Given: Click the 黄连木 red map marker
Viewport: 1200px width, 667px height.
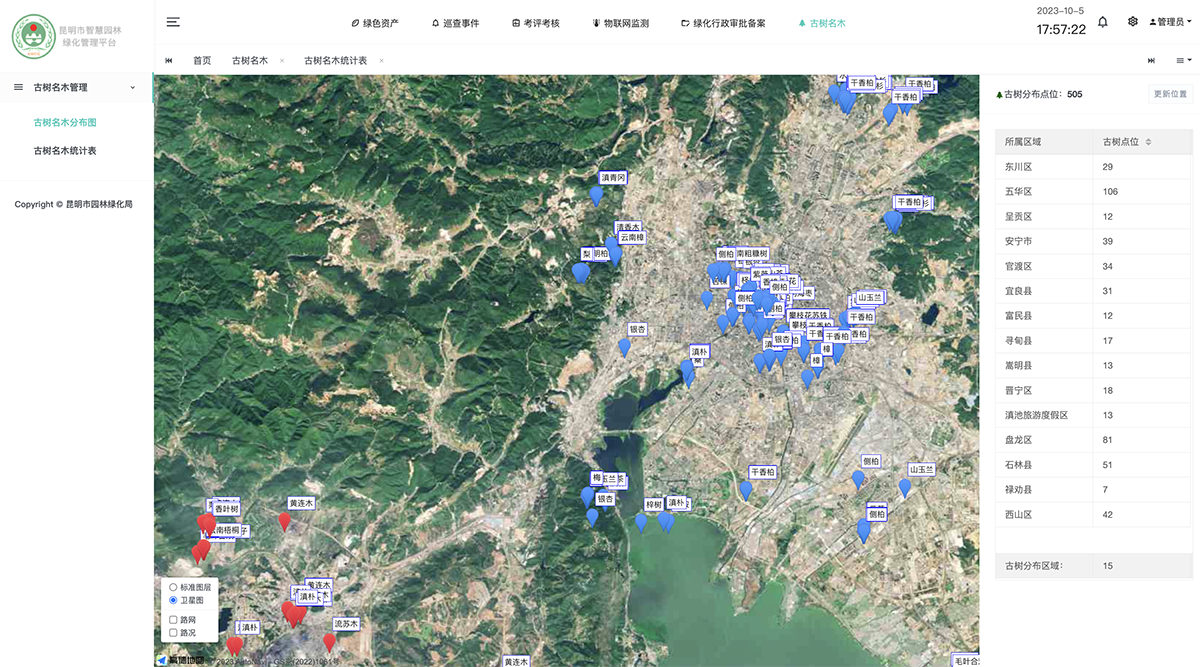Looking at the screenshot, I should click(x=285, y=522).
